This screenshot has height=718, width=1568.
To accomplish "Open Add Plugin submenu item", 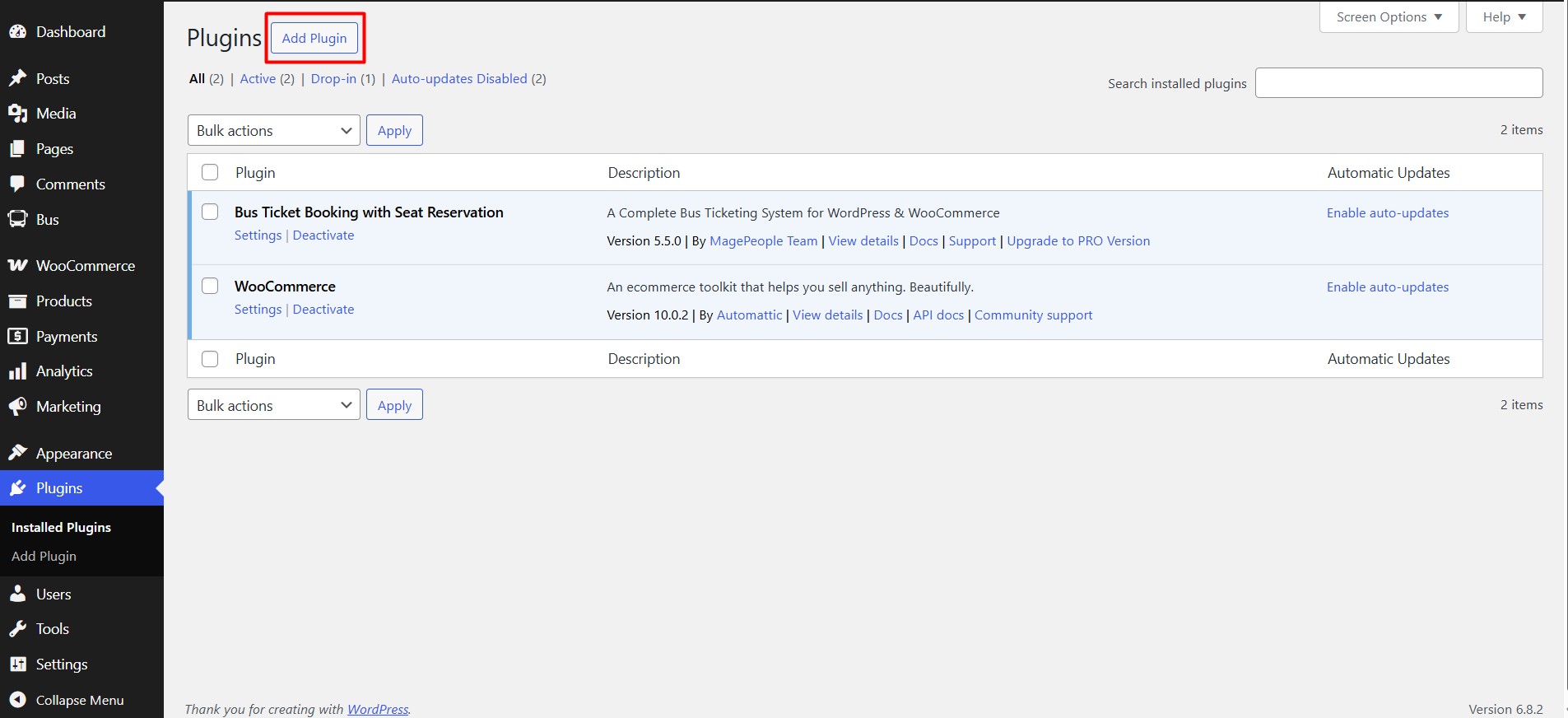I will pyautogui.click(x=44, y=557).
